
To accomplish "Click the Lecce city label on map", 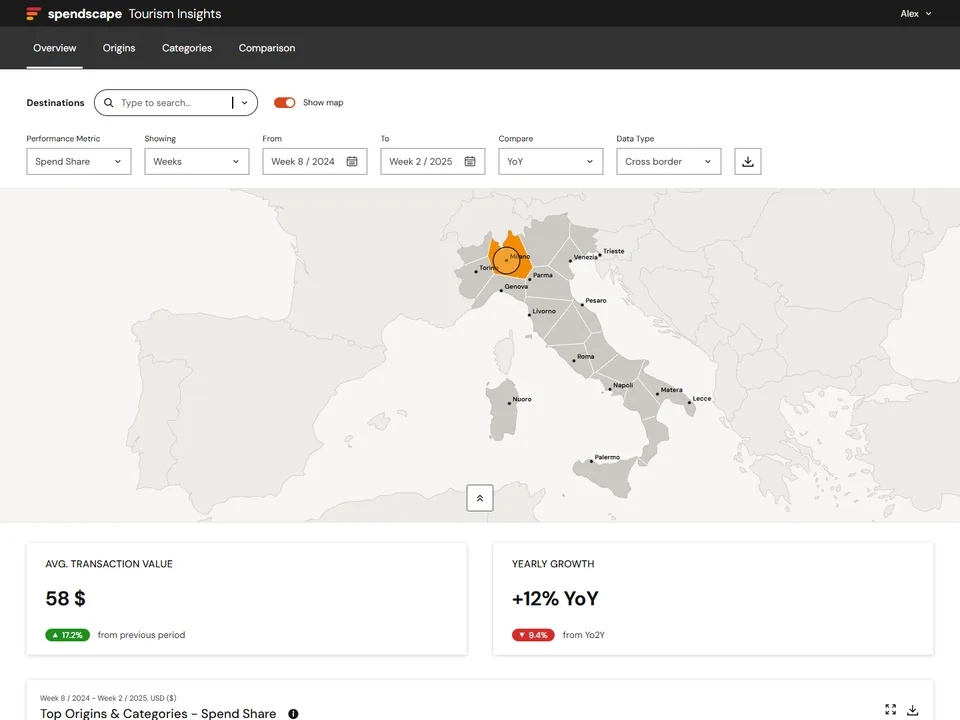I will (x=702, y=399).
